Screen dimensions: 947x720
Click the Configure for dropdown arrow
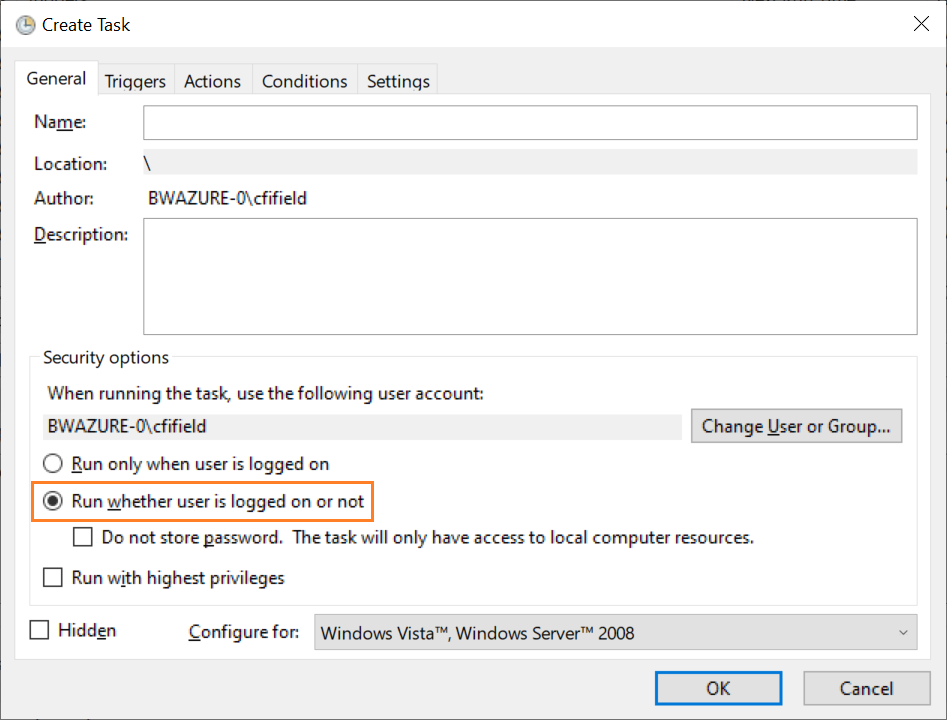point(903,632)
